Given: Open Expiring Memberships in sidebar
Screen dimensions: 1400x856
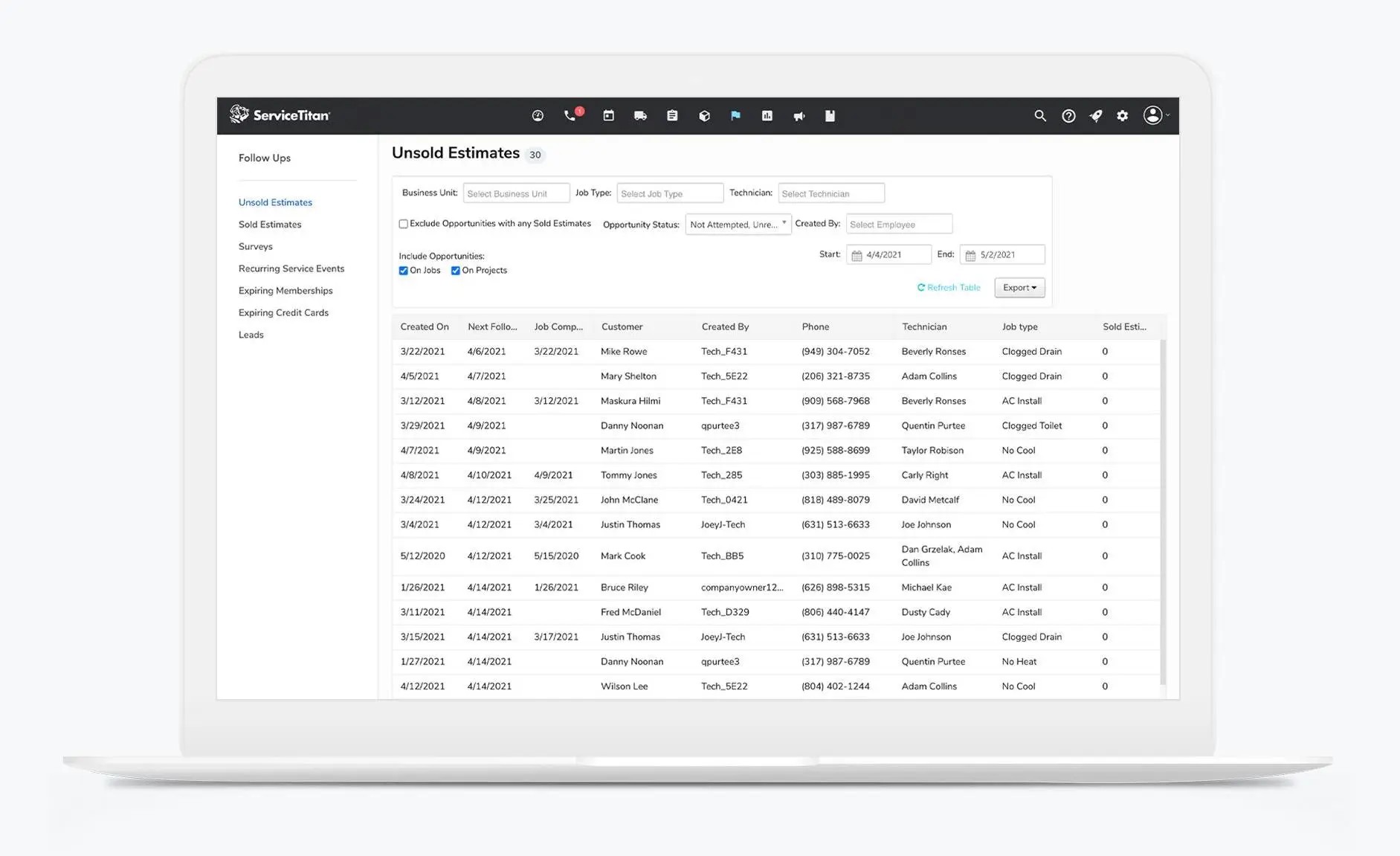Looking at the screenshot, I should pyautogui.click(x=286, y=291).
